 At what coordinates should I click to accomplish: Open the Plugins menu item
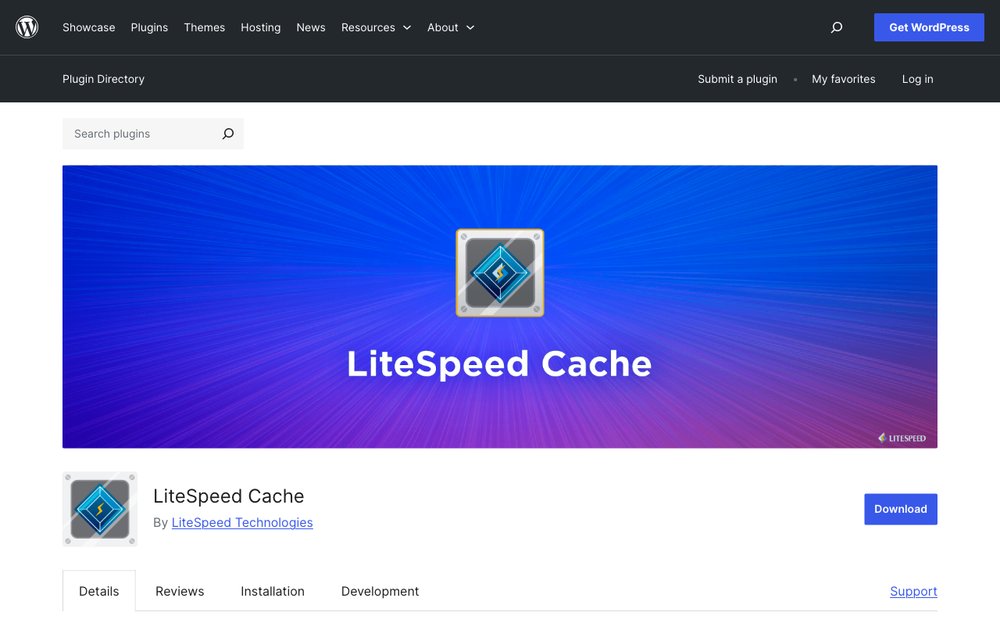149,27
